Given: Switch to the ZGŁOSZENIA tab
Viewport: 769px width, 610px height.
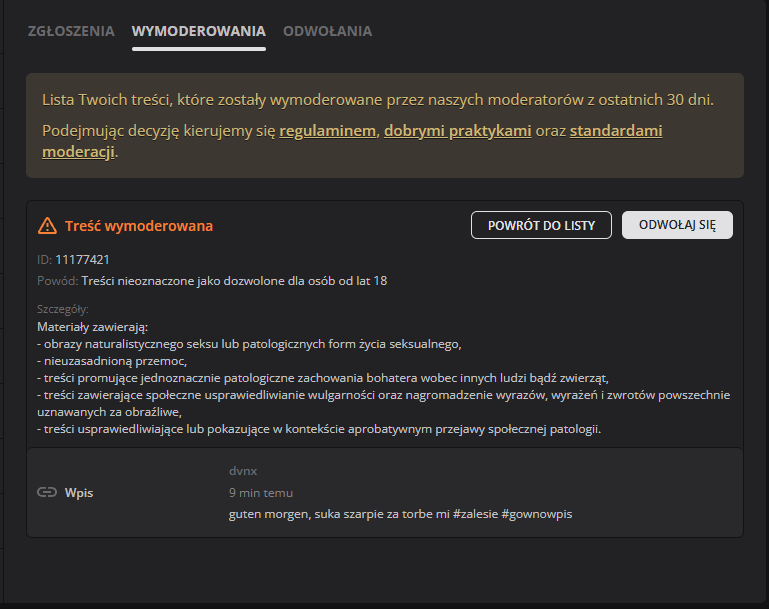Looking at the screenshot, I should click(x=71, y=31).
